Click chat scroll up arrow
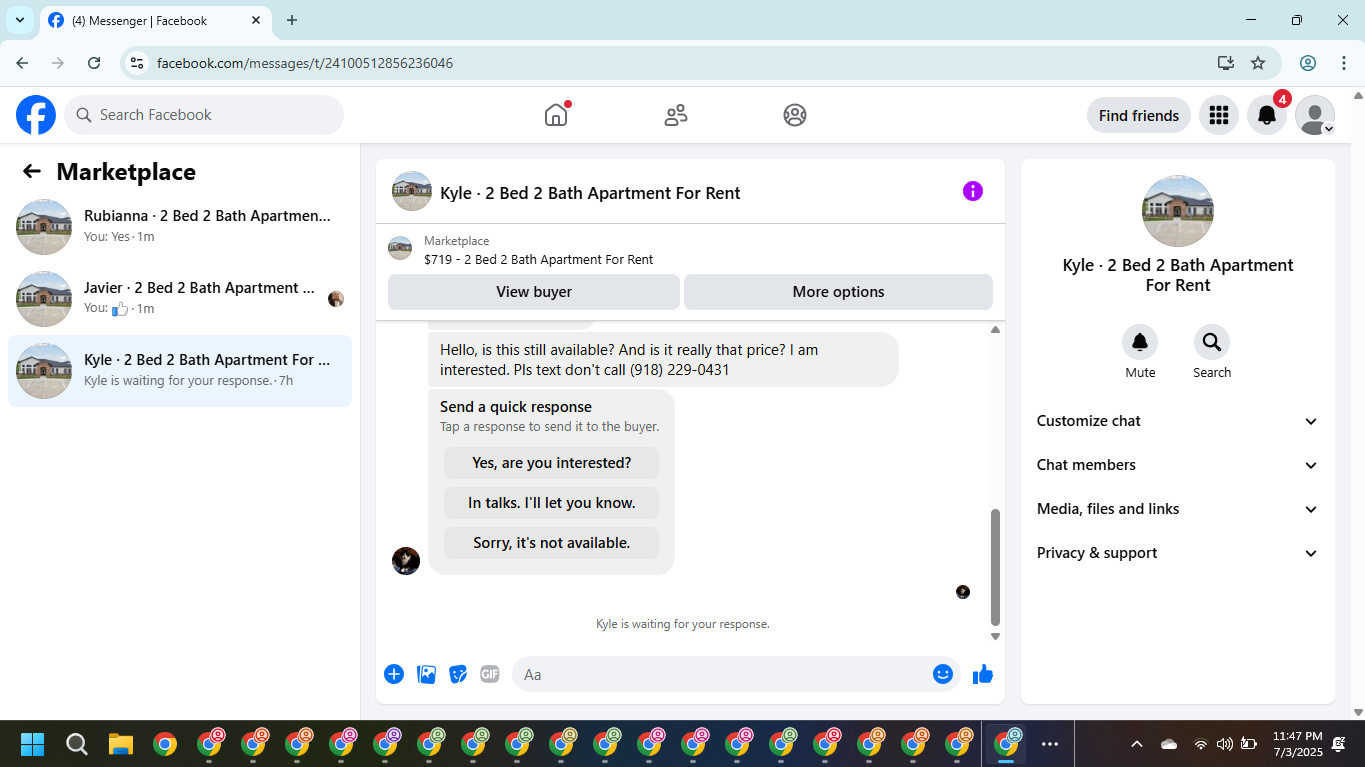The height and width of the screenshot is (767, 1365). (995, 329)
